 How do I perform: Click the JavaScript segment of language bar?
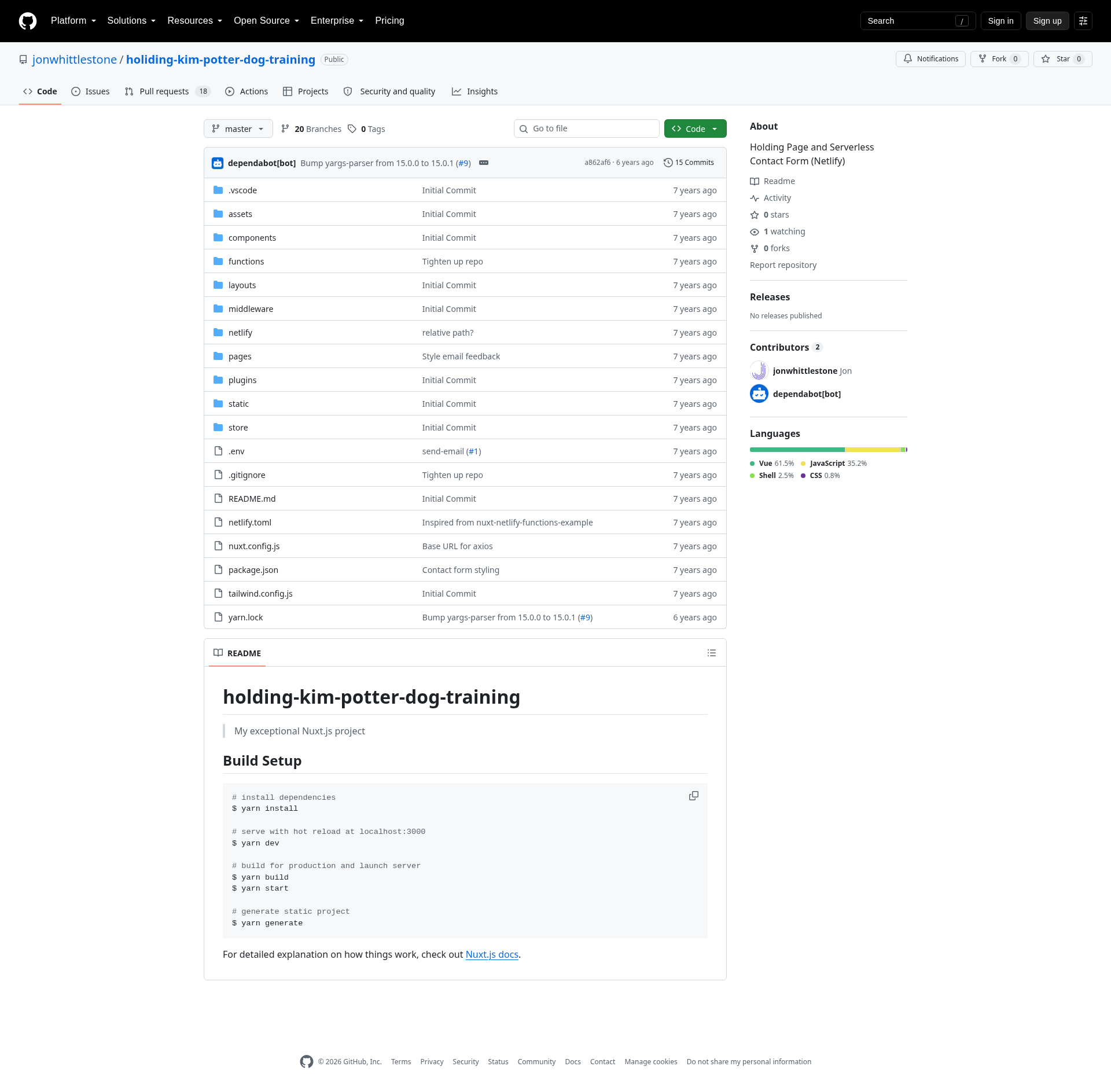[873, 450]
